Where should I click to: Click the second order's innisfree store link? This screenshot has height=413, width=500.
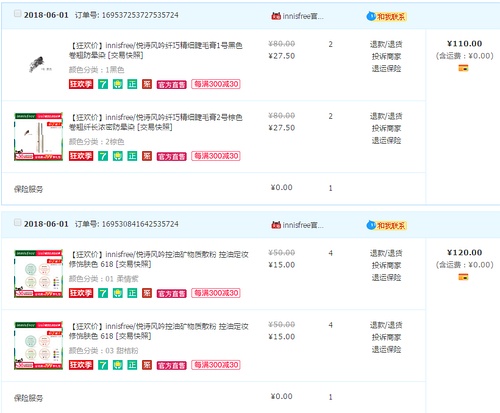pyautogui.click(x=303, y=225)
